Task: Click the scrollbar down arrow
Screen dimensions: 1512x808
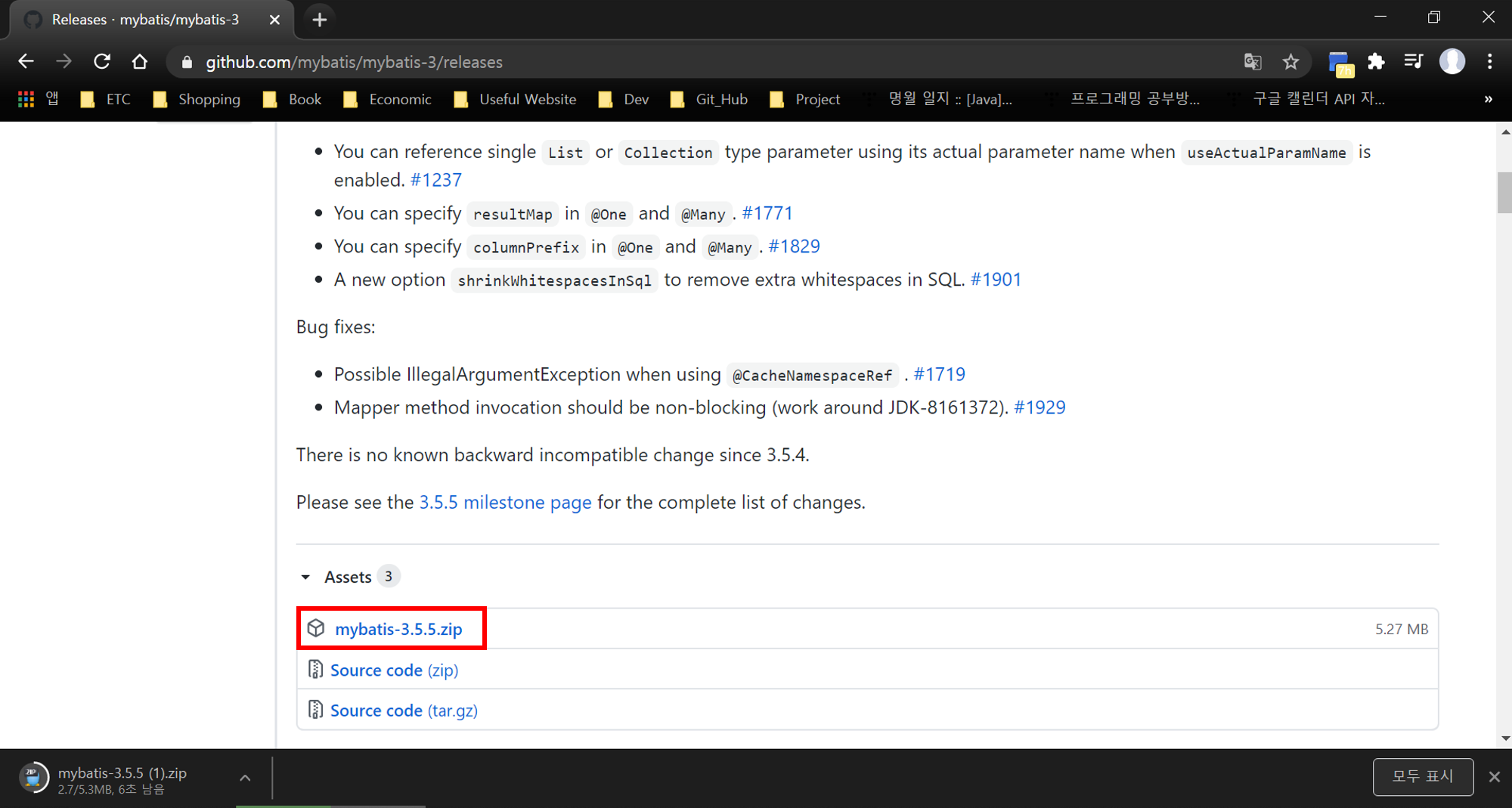Action: click(x=1504, y=738)
